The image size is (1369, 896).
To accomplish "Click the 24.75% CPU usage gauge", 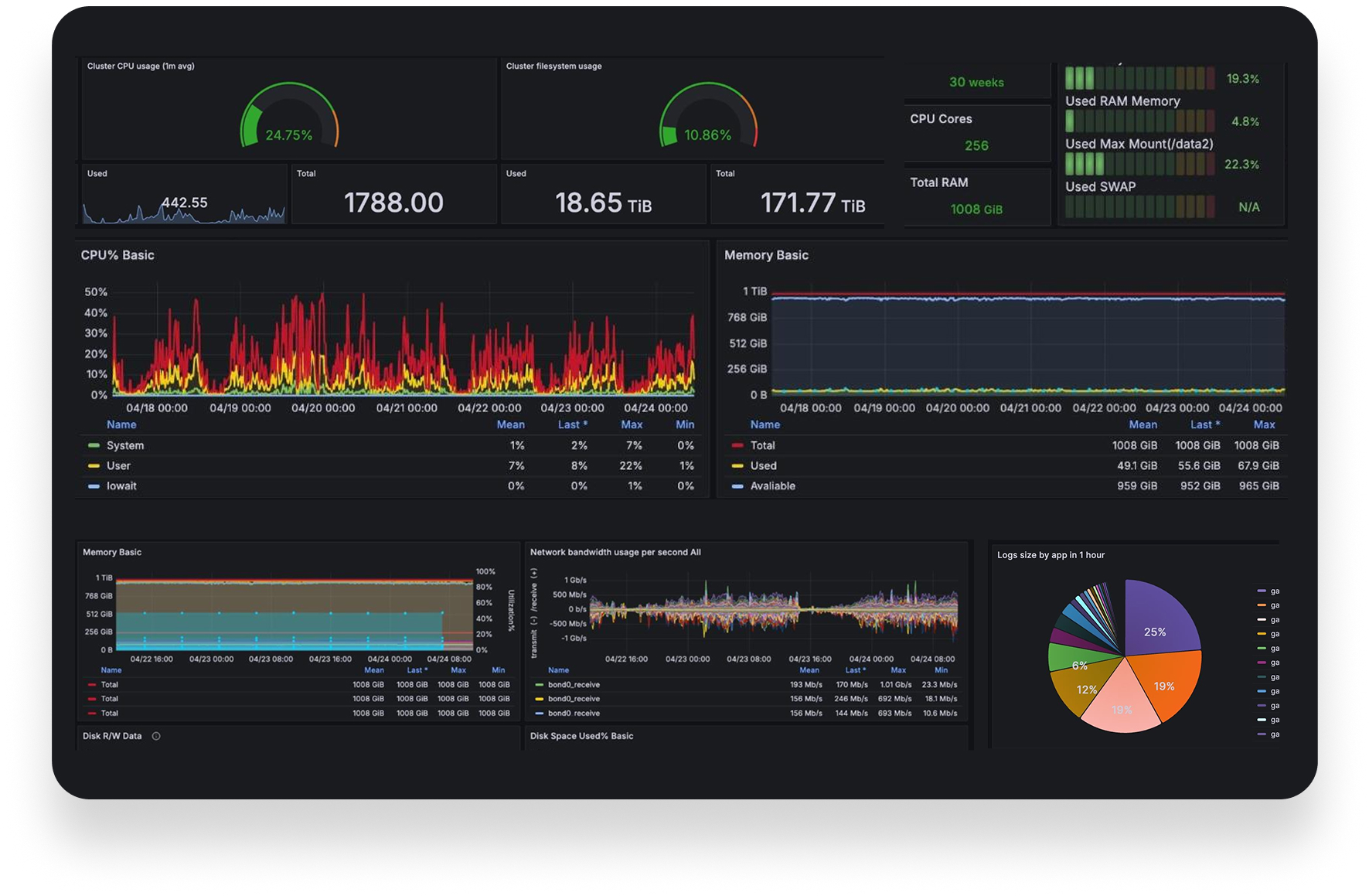I will click(289, 115).
